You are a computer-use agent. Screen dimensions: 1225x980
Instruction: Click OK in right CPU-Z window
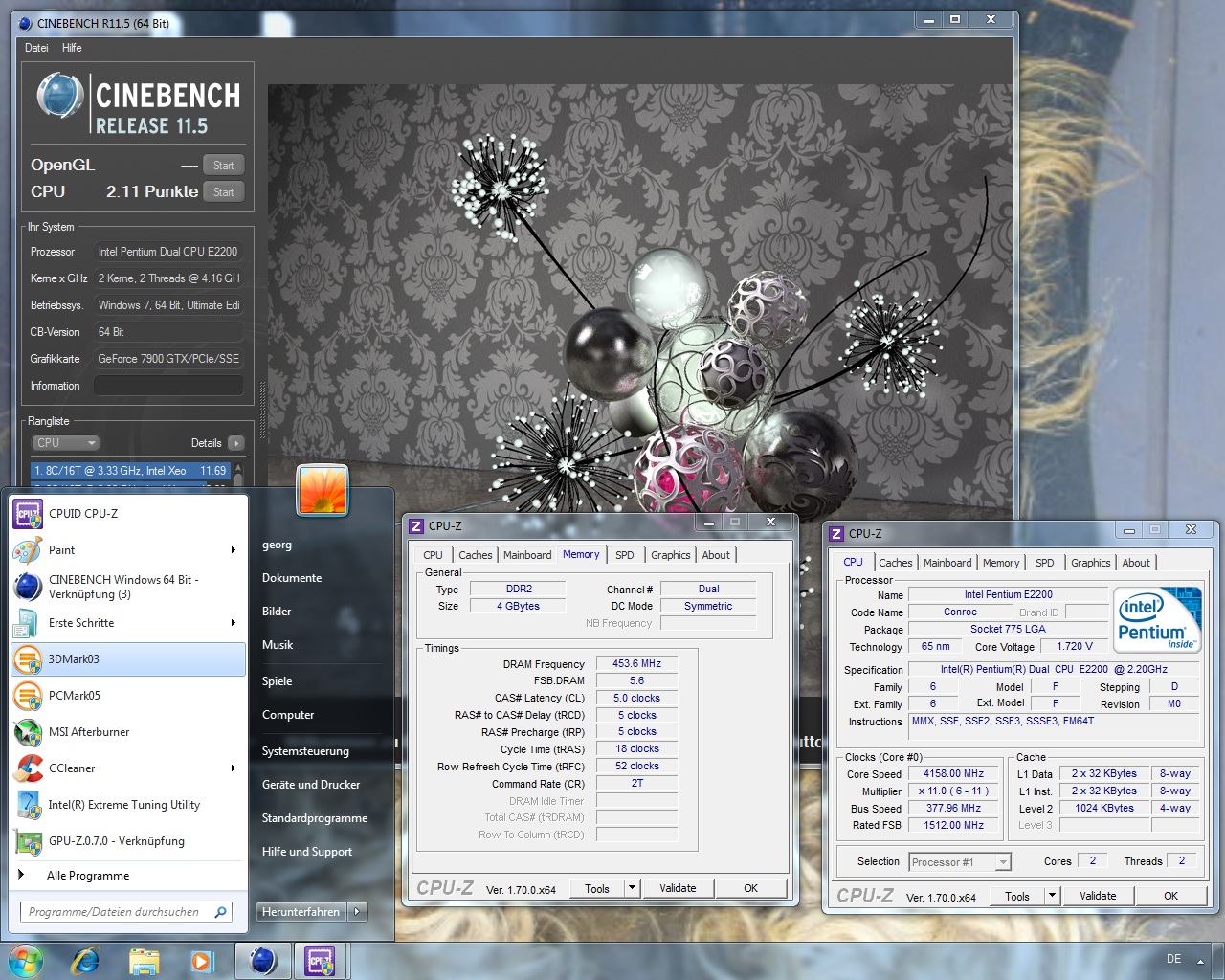[1170, 896]
